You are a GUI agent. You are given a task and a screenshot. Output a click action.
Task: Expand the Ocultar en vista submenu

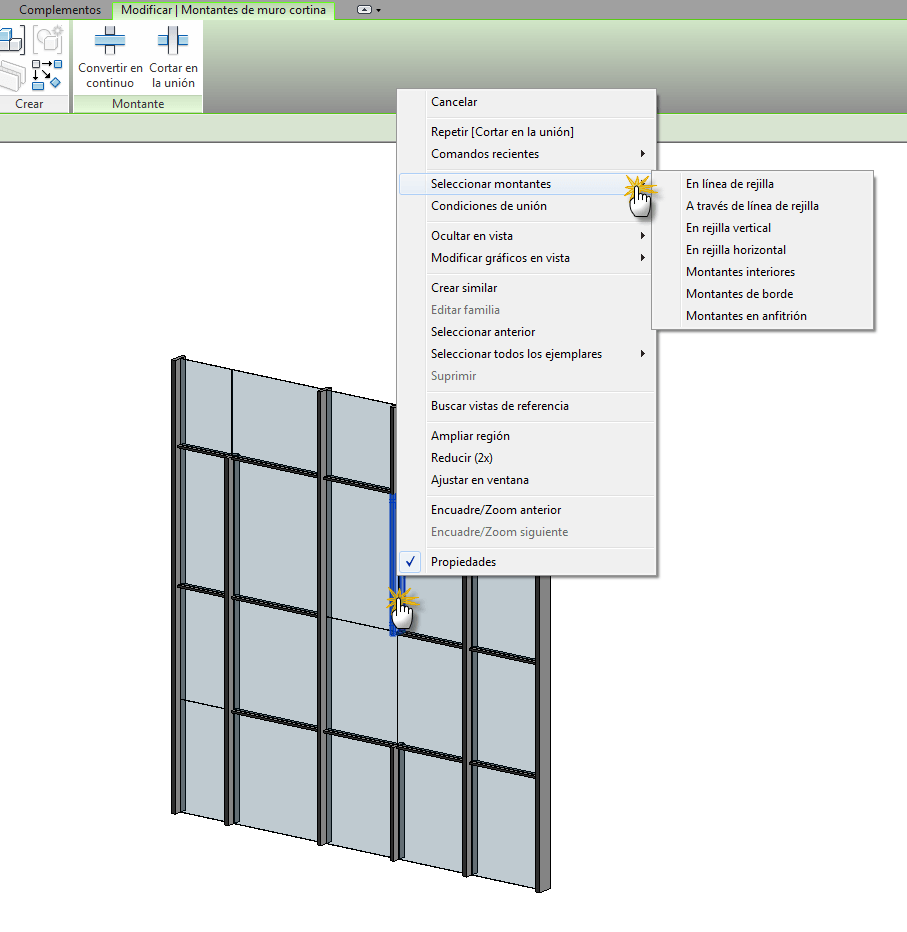527,235
